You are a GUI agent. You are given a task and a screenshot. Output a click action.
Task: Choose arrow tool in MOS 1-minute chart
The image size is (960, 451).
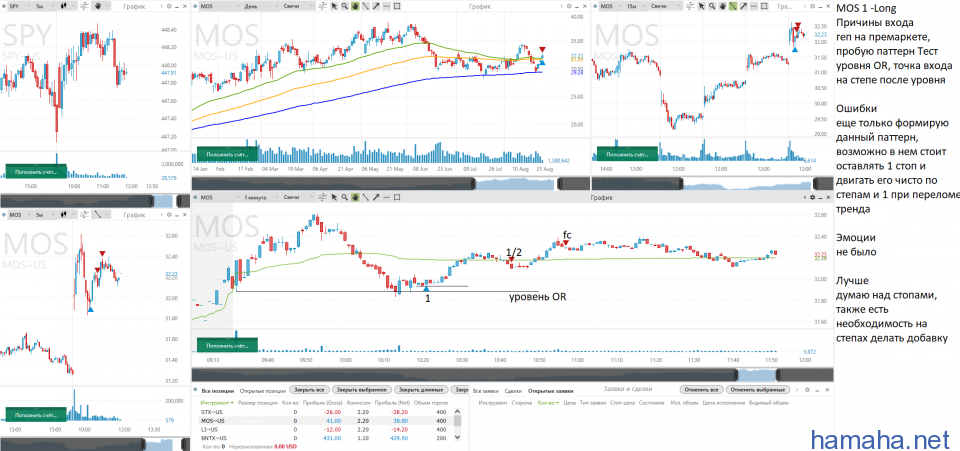[376, 197]
